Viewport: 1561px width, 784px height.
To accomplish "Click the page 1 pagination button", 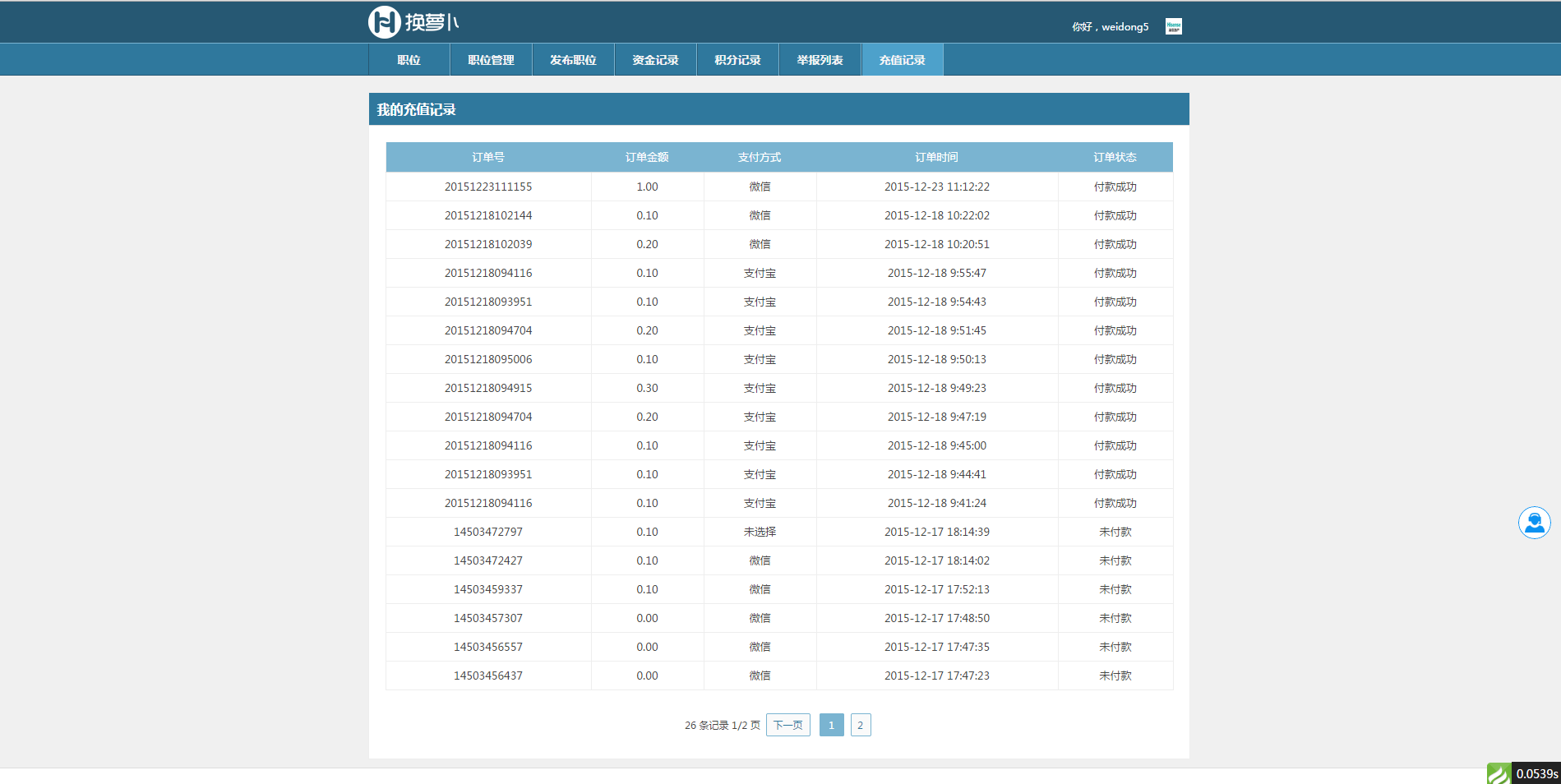I will (831, 725).
